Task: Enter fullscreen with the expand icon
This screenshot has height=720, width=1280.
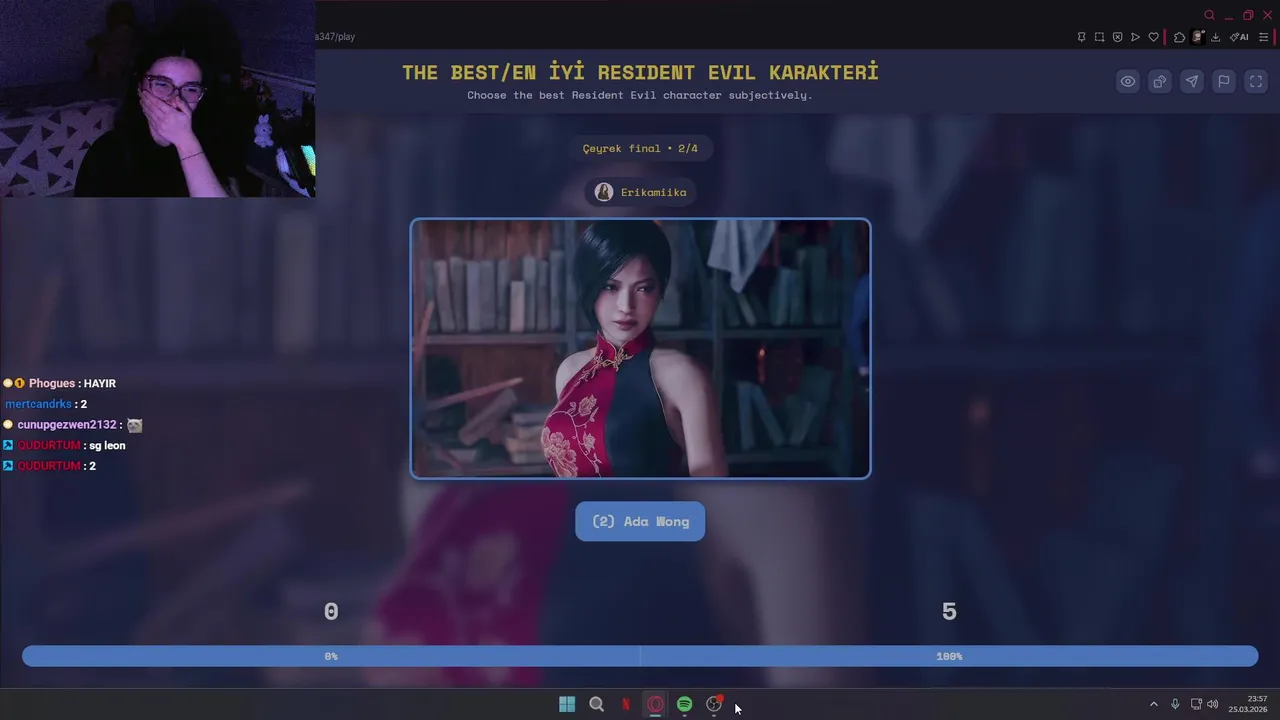Action: (1256, 82)
